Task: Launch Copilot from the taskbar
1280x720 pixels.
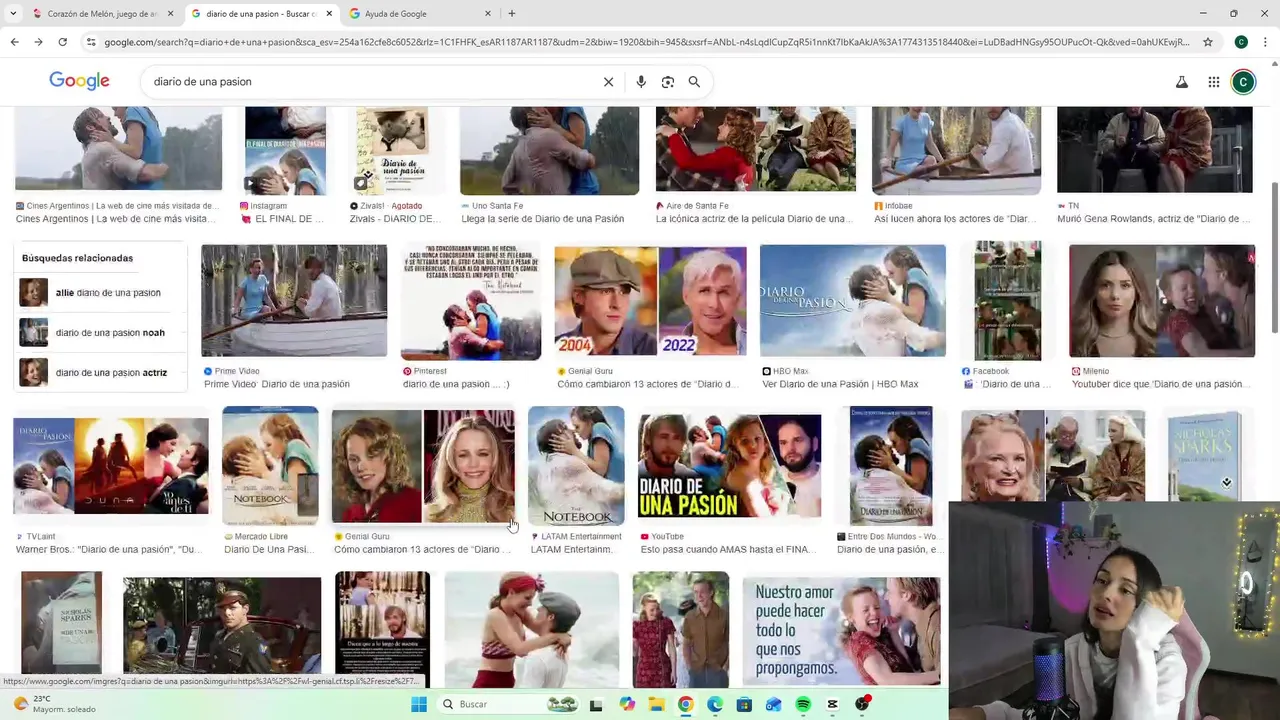Action: 626,704
